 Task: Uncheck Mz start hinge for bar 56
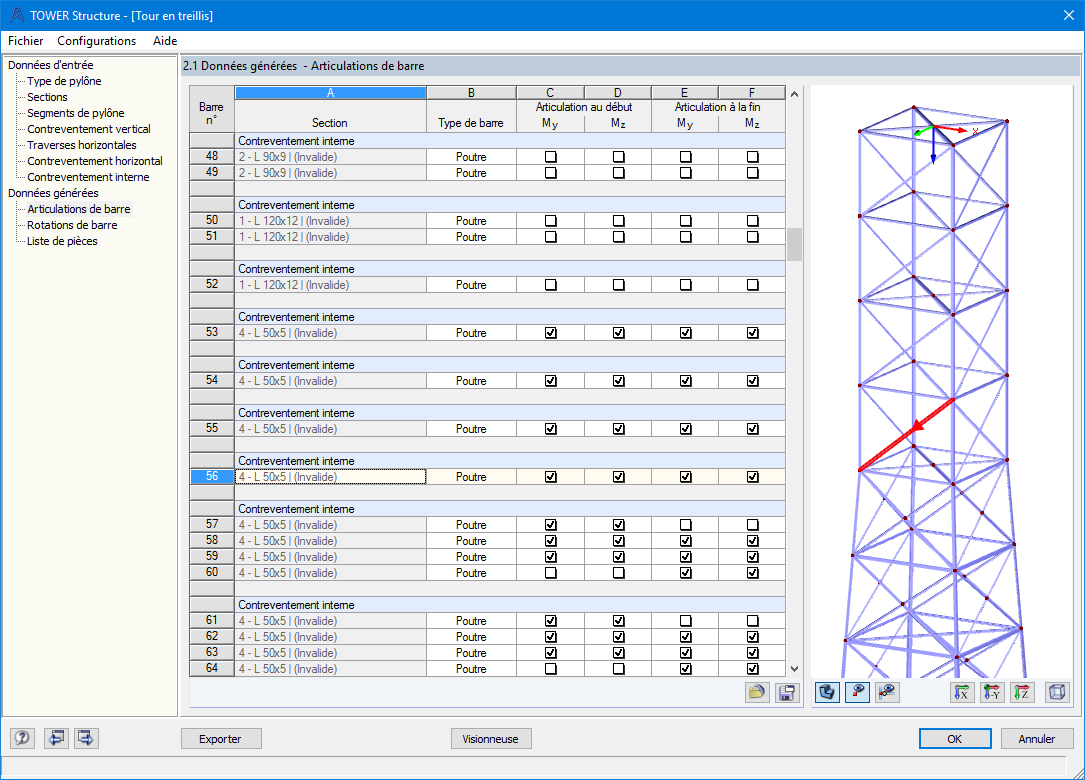point(619,477)
